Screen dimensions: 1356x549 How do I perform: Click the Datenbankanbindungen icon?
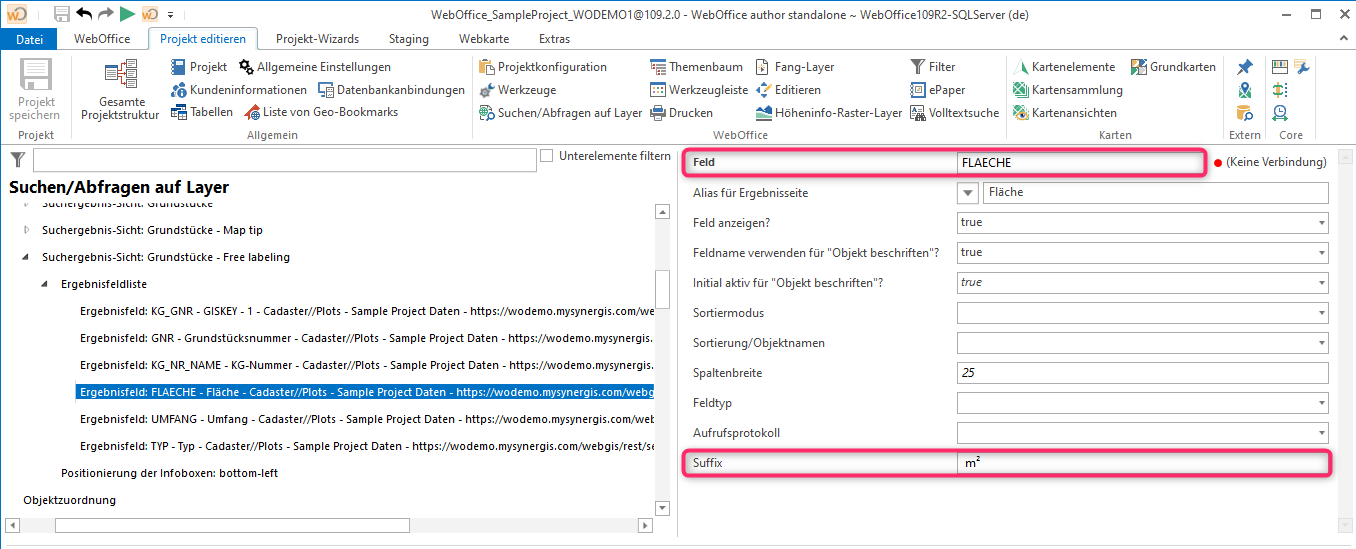[326, 90]
